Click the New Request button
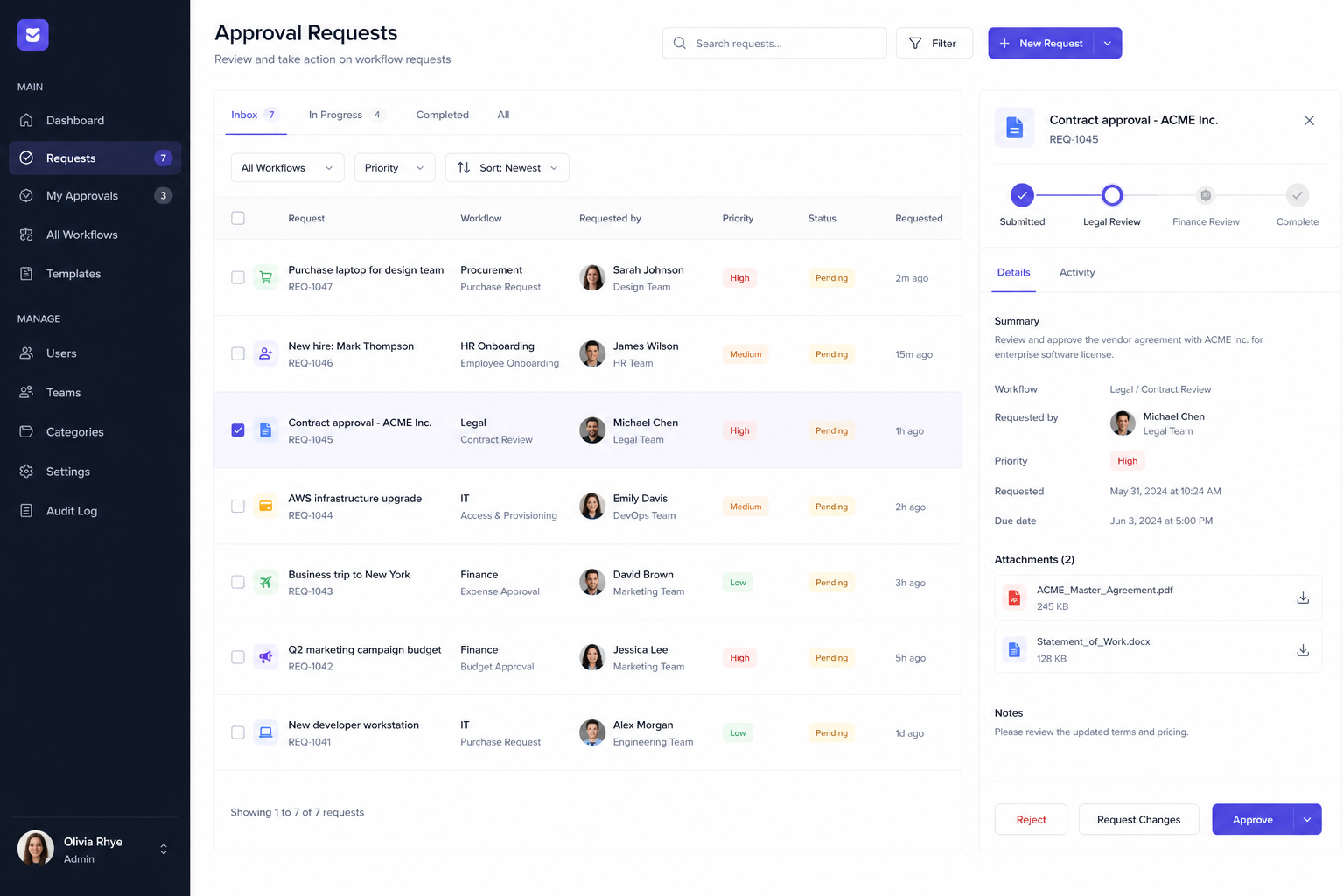Screen dimensions: 1344x896 click(1041, 44)
